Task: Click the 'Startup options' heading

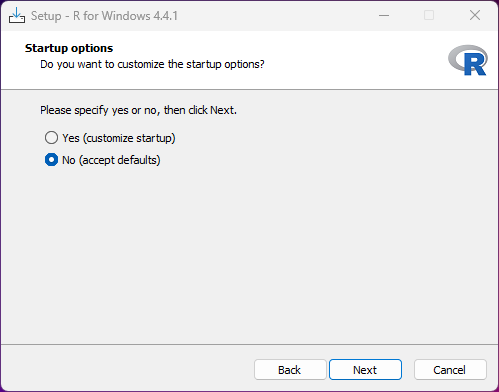Action: pyautogui.click(x=69, y=48)
